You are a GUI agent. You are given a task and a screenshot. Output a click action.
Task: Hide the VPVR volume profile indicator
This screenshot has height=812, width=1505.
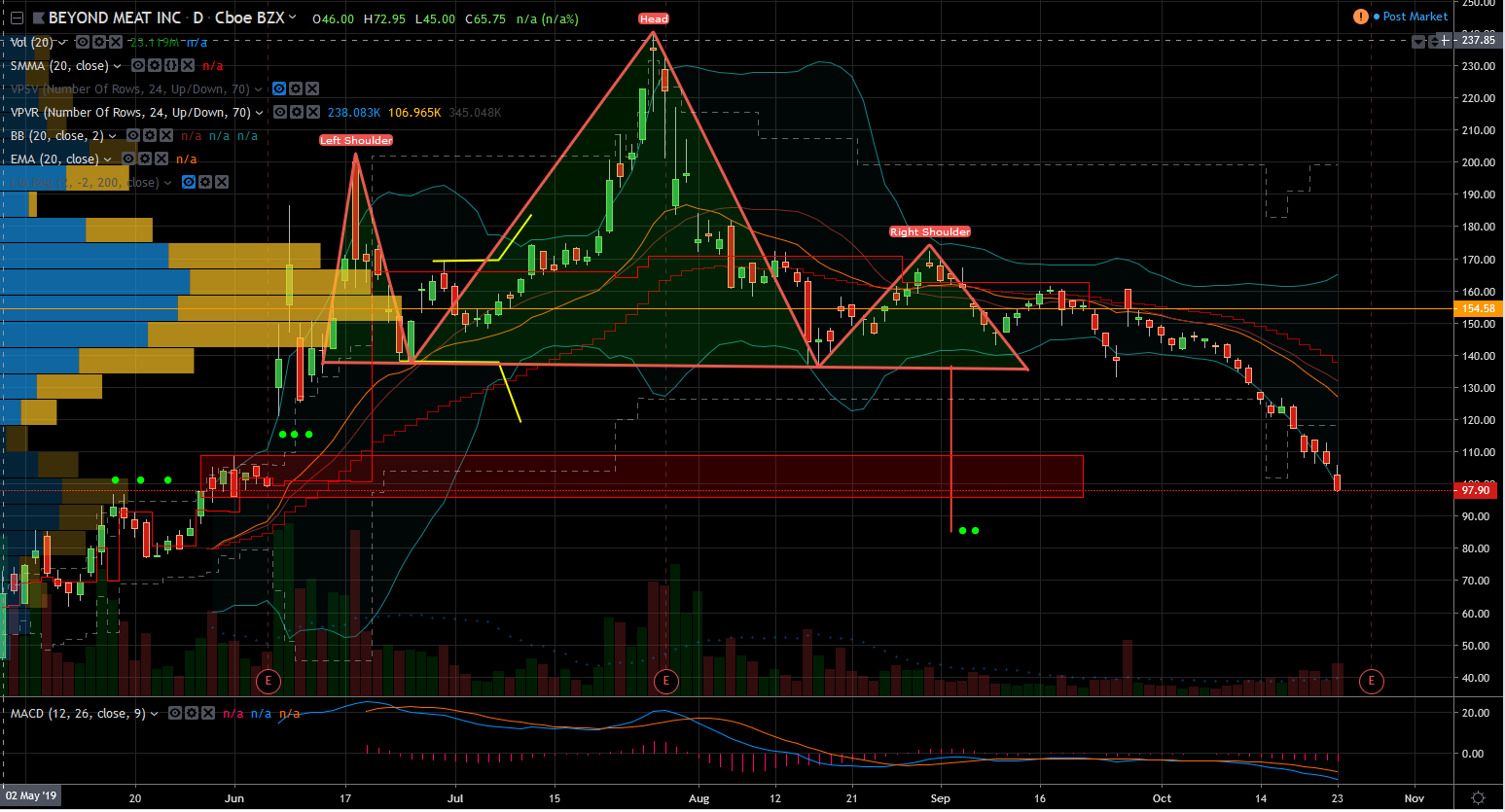tap(280, 112)
